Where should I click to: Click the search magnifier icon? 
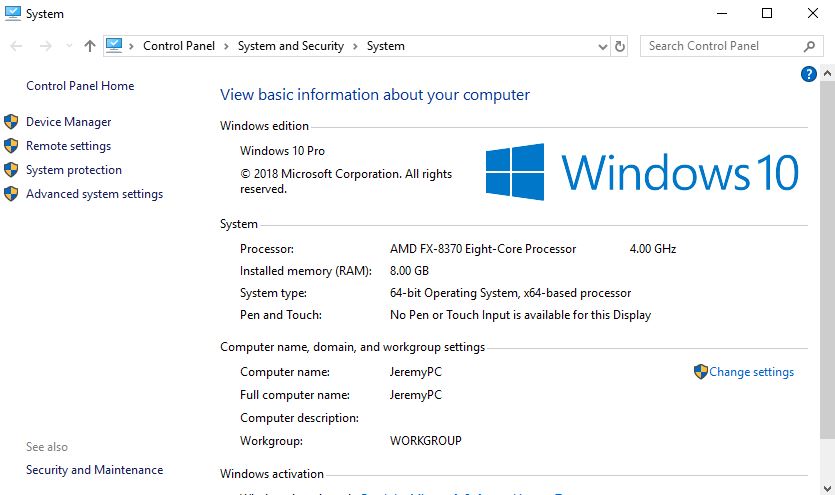[x=810, y=46]
